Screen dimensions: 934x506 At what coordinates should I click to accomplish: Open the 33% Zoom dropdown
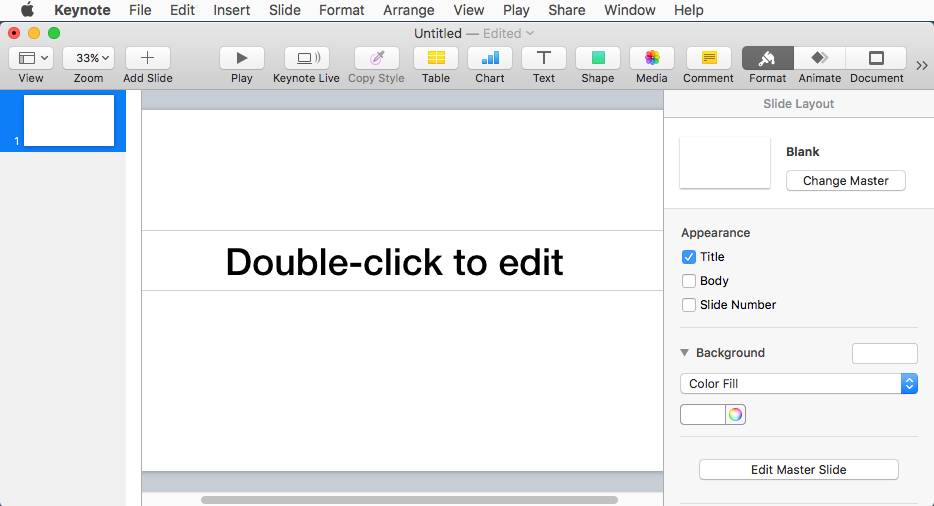(89, 58)
